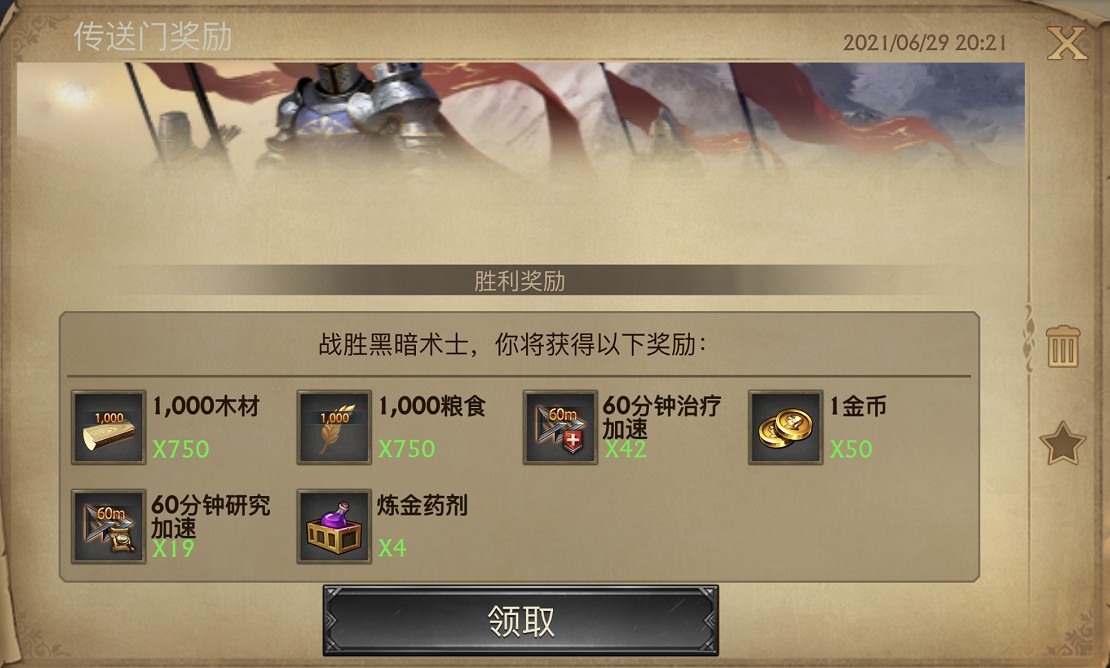The width and height of the screenshot is (1110, 668).
Task: Click the 传送门奖励 title text
Action: tap(153, 36)
